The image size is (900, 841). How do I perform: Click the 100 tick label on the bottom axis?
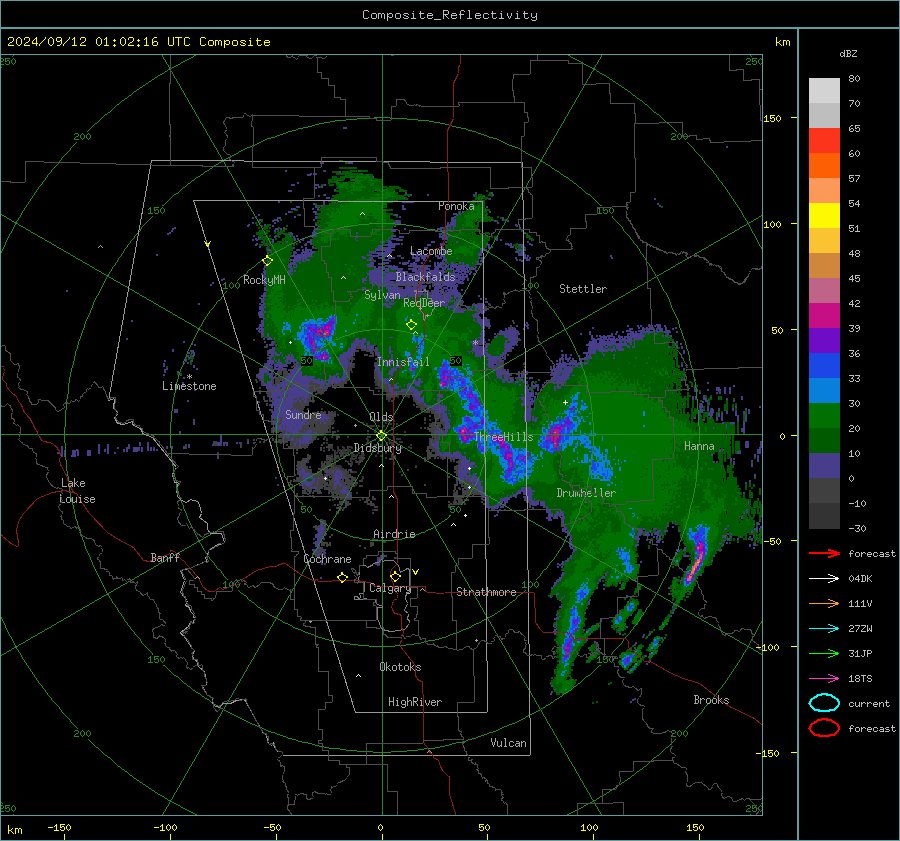click(x=589, y=828)
